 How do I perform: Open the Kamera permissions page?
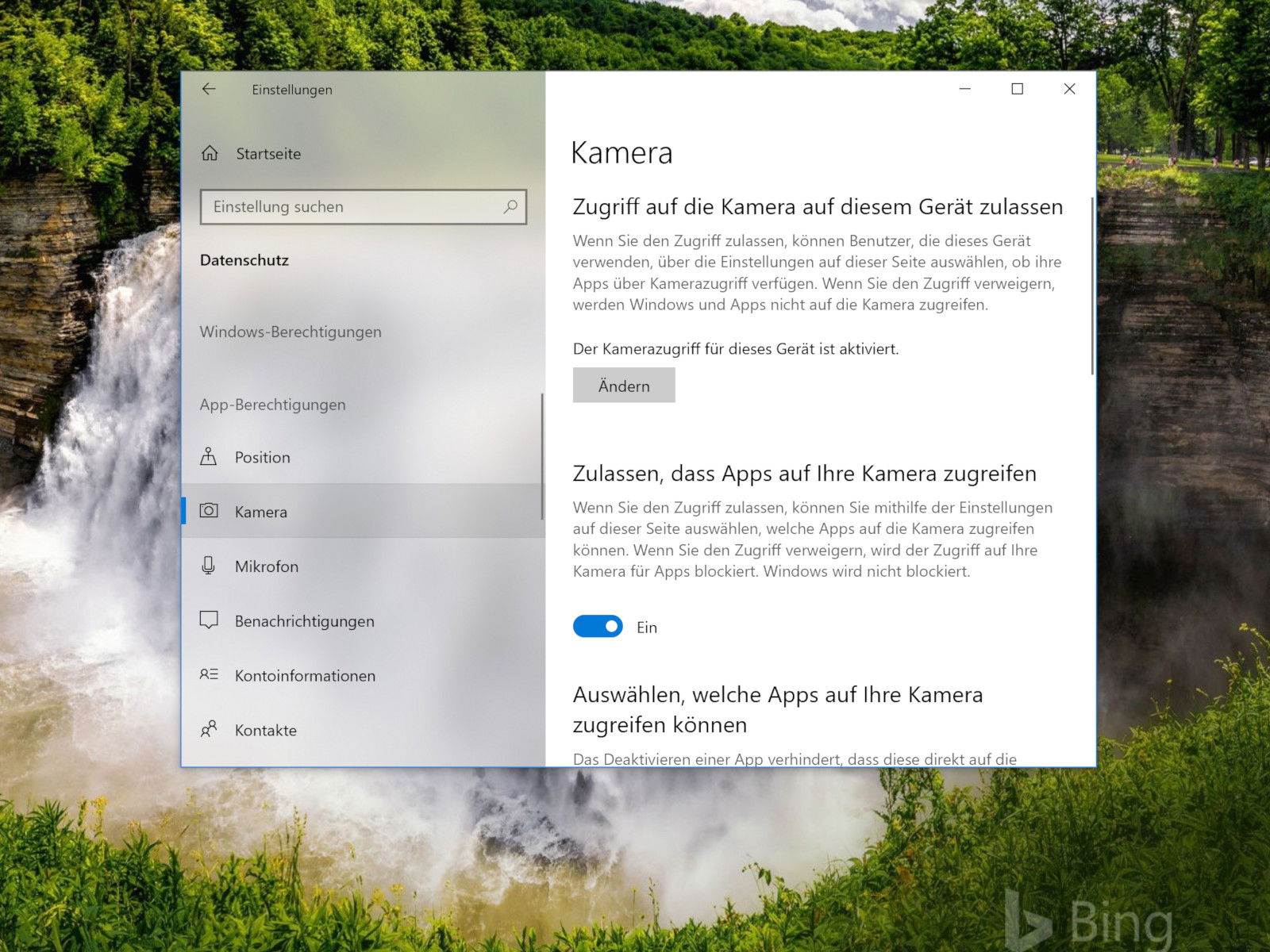click(x=363, y=512)
